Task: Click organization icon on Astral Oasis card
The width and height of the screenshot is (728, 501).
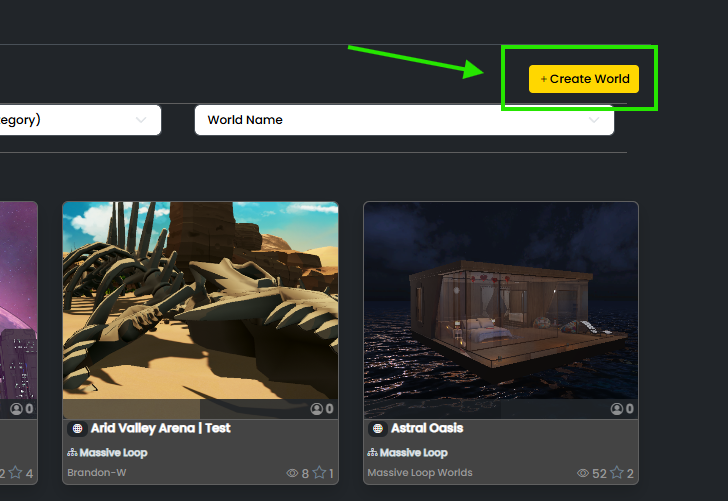Action: (x=372, y=453)
